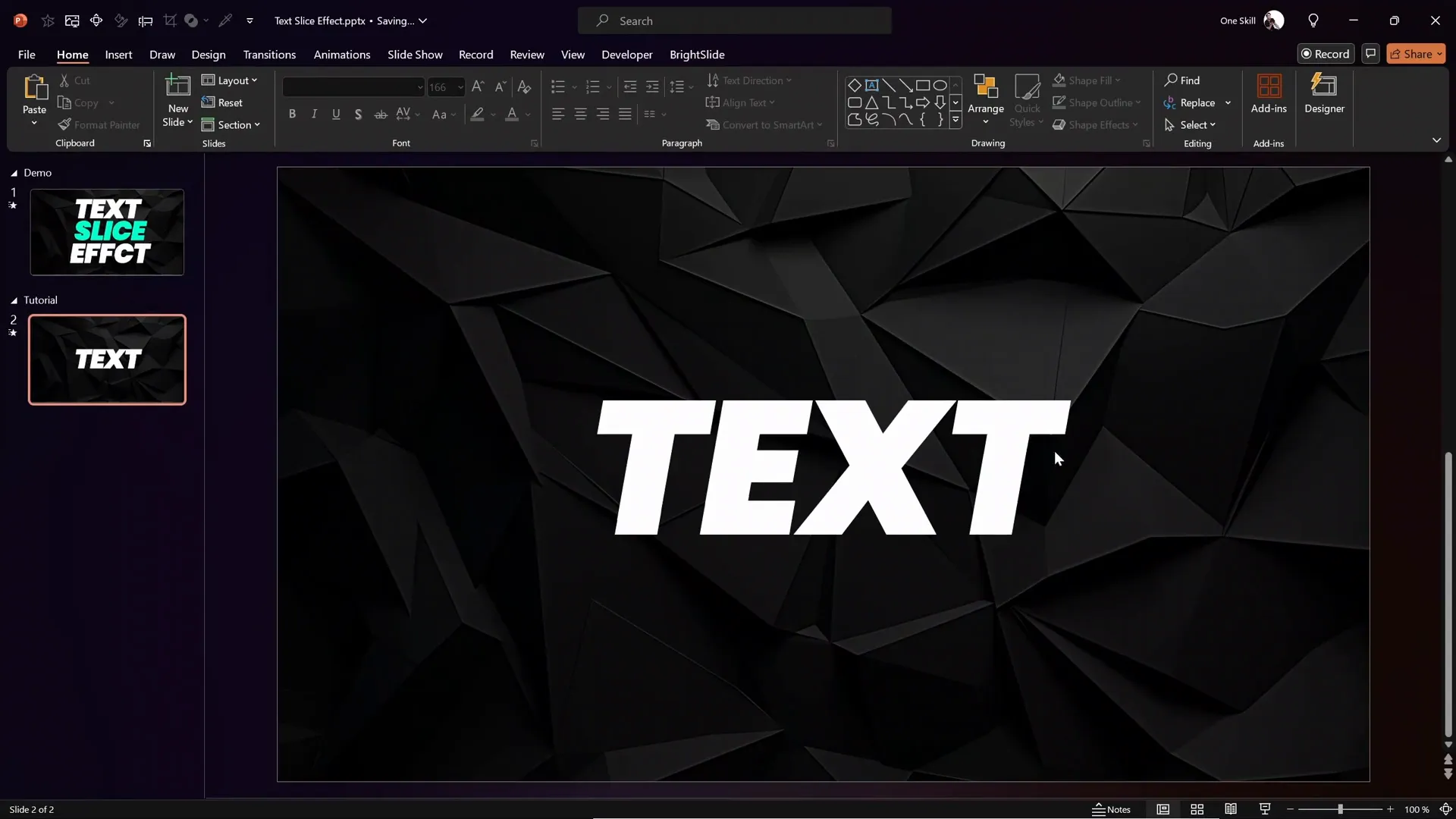Click the Replace button
Screen dimensions: 1456x819
click(x=1190, y=102)
